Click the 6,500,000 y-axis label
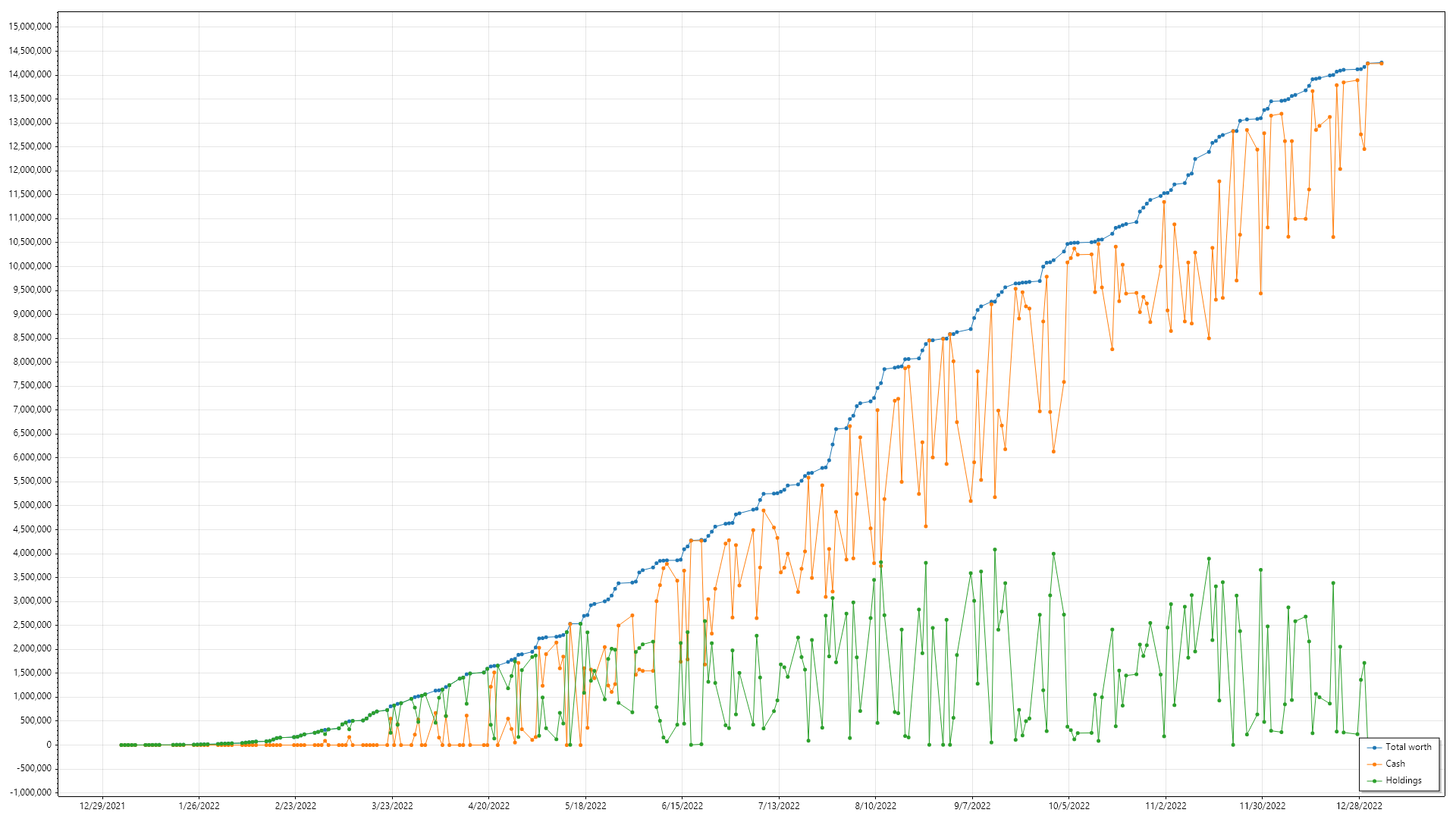The width and height of the screenshot is (1456, 819). 33,433
